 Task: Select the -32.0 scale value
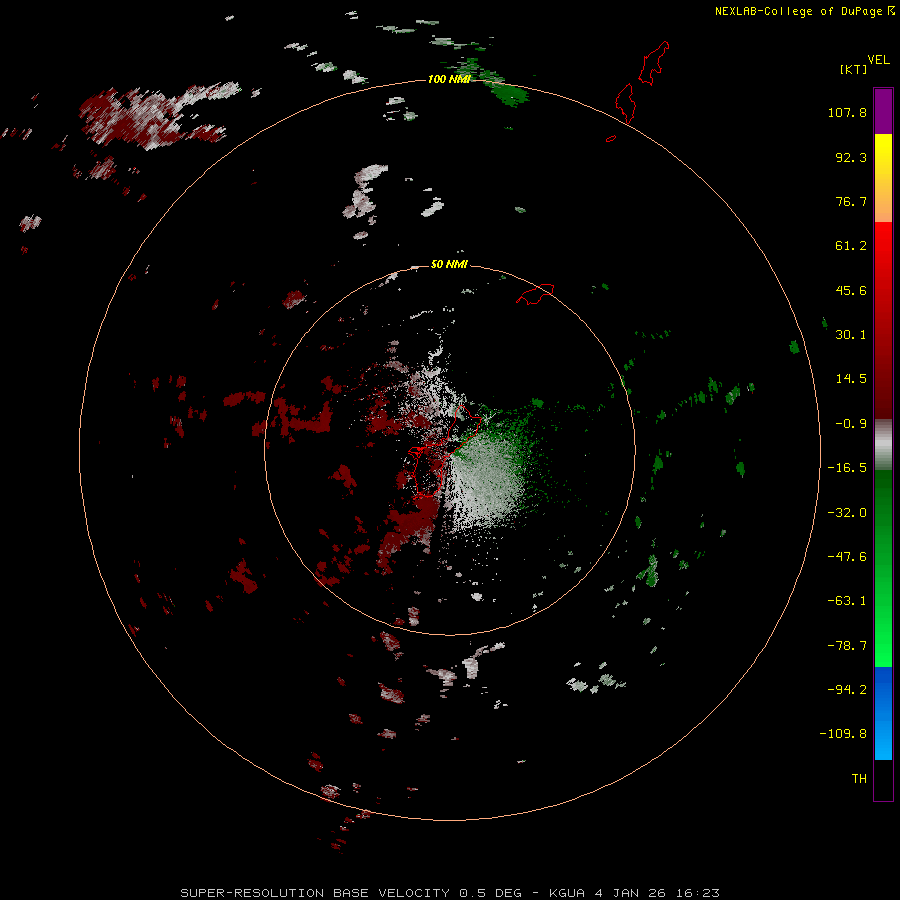coord(847,513)
